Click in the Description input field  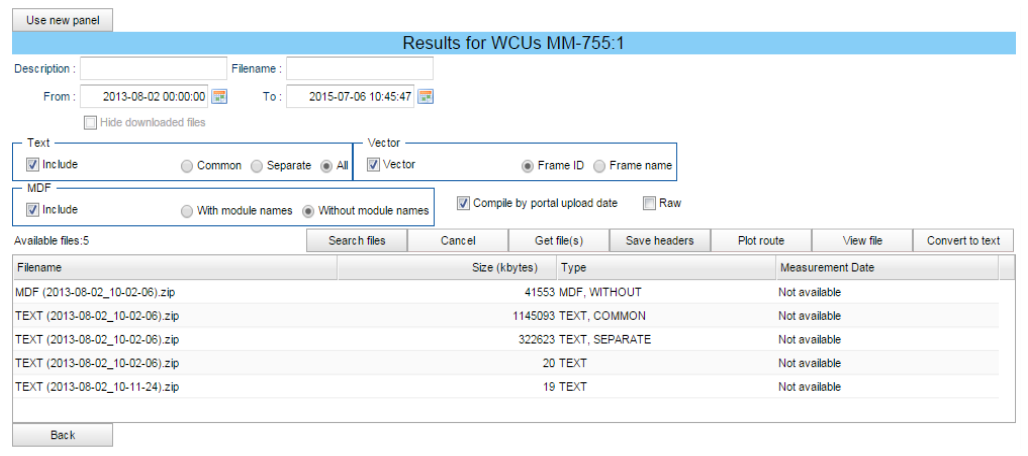[x=153, y=68]
